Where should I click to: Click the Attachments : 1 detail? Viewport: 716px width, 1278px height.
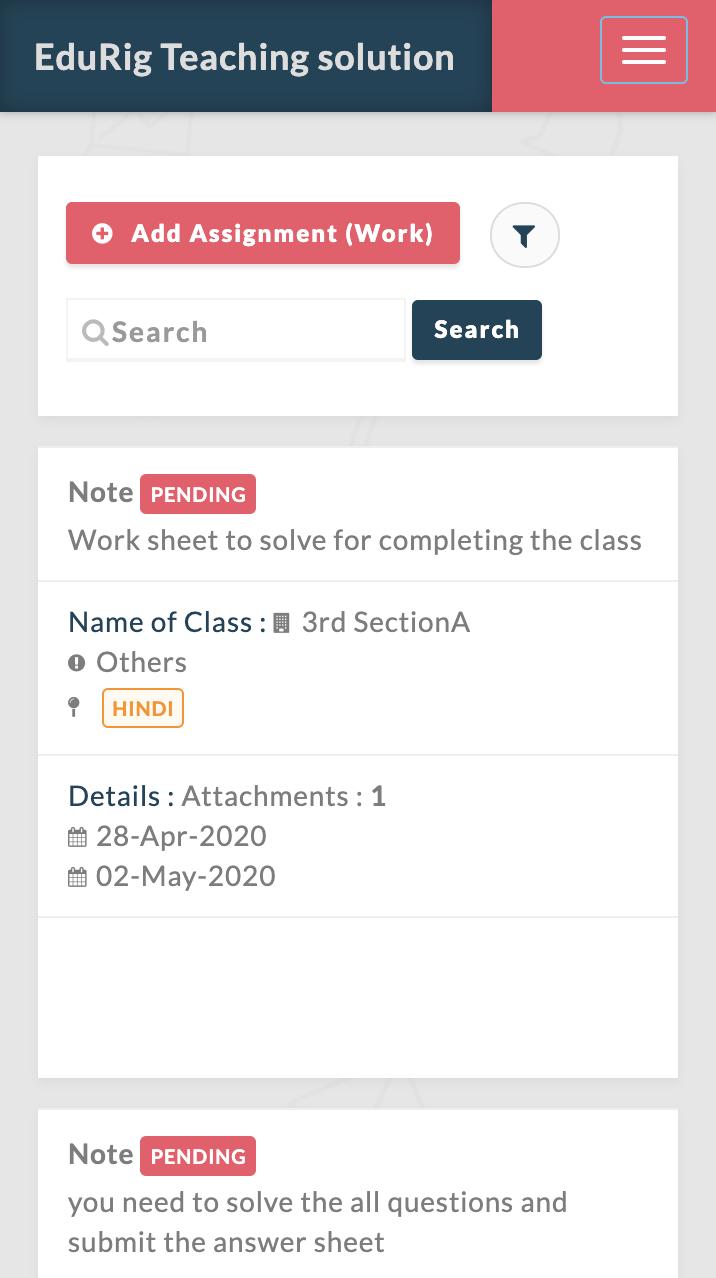[x=283, y=796]
